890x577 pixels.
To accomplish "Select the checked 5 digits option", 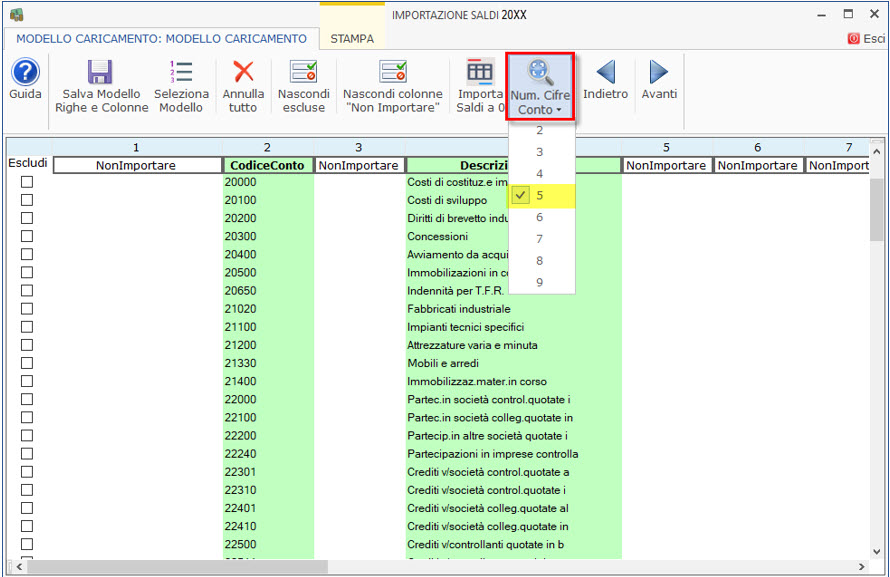I will click(541, 196).
